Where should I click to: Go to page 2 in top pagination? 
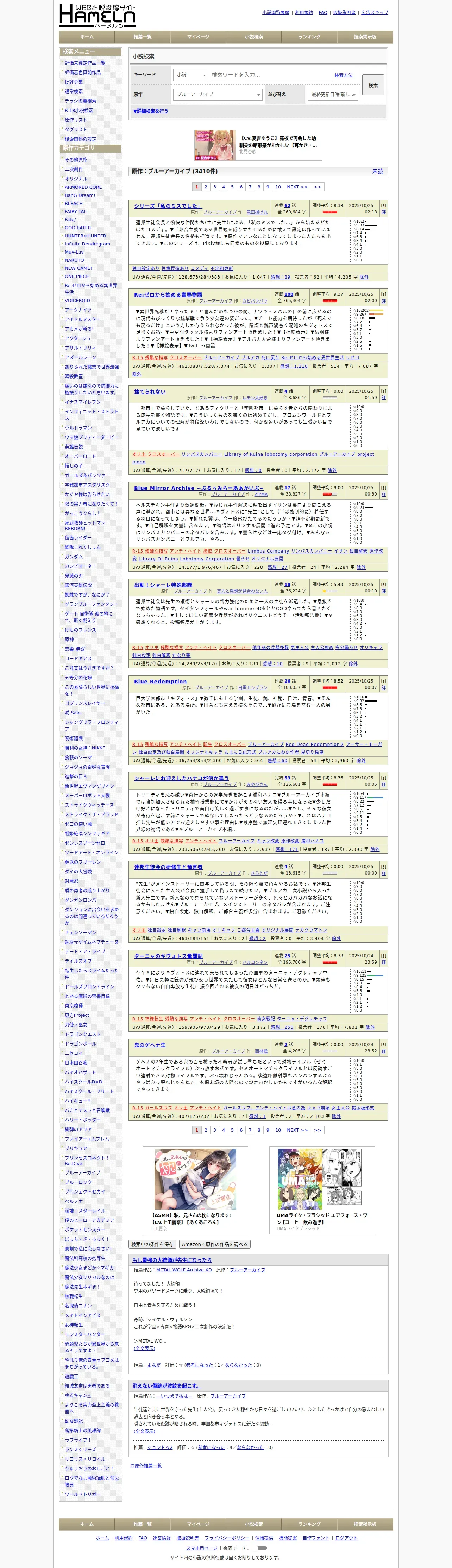206,187
